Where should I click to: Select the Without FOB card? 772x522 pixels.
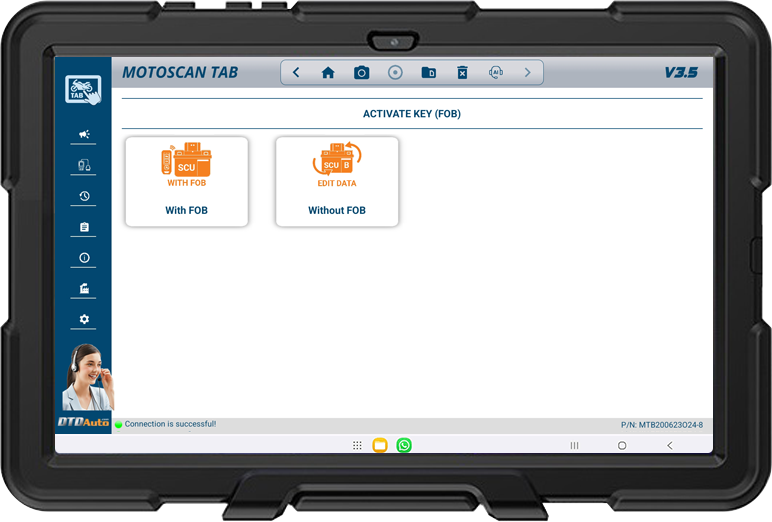pyautogui.click(x=337, y=182)
